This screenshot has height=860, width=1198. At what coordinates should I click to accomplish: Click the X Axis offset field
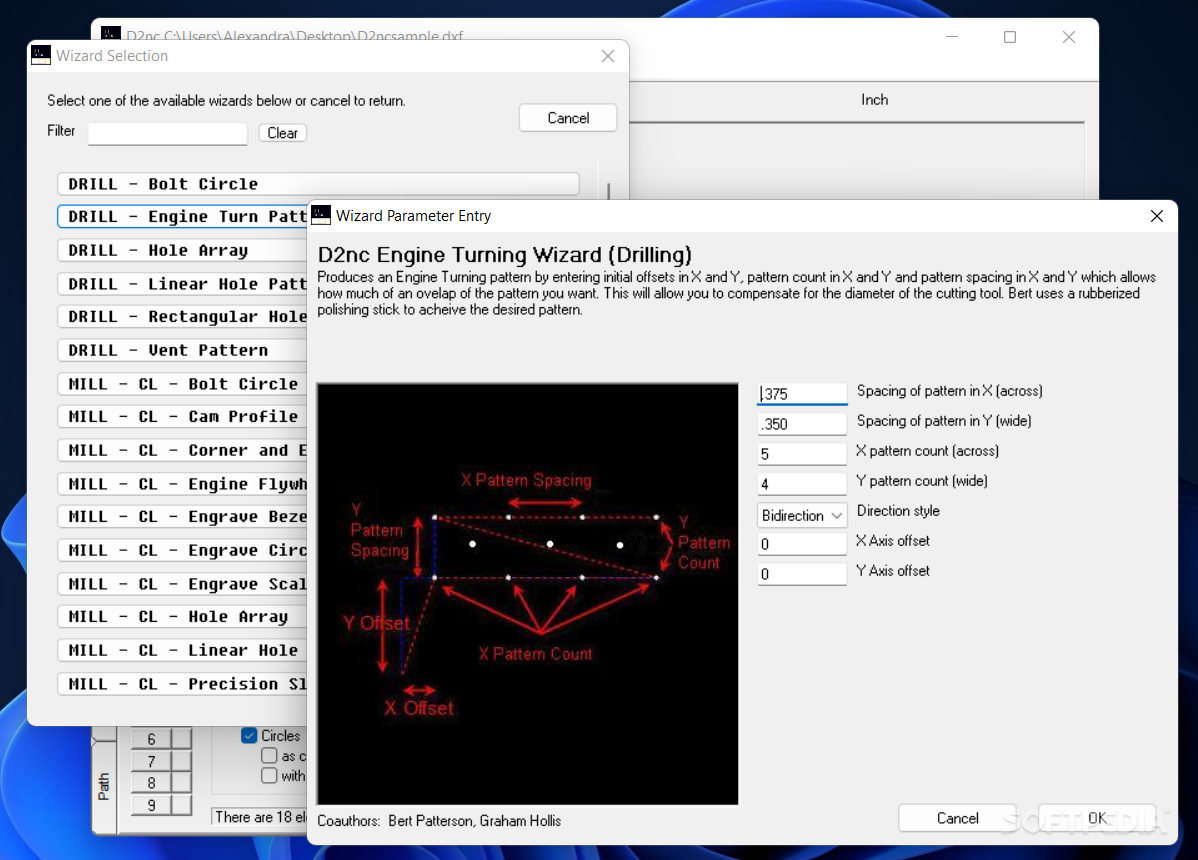point(801,544)
